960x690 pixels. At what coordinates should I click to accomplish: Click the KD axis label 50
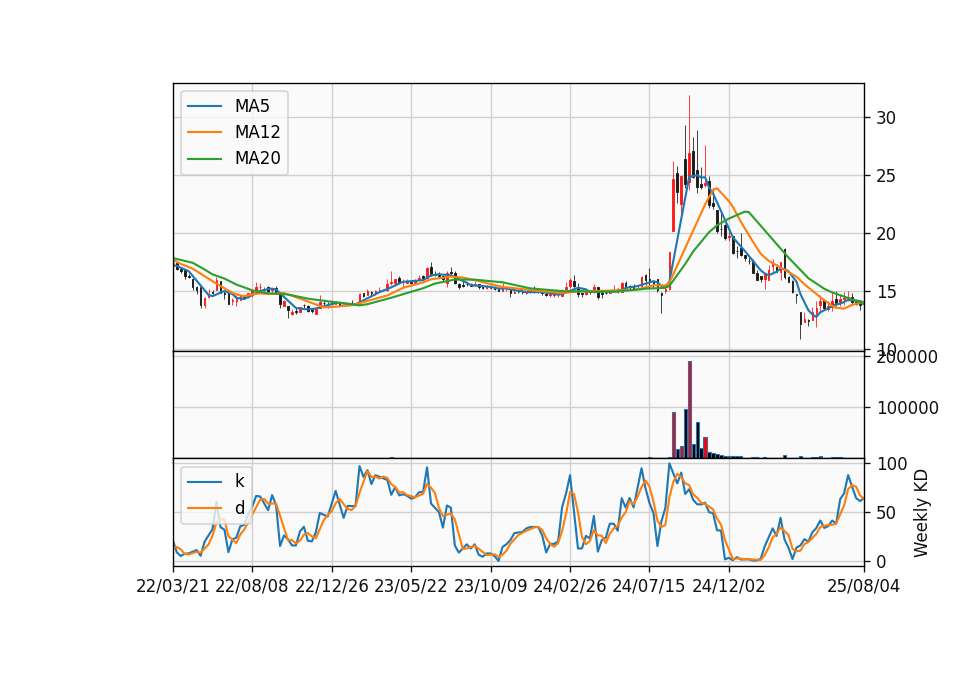pyautogui.click(x=886, y=513)
